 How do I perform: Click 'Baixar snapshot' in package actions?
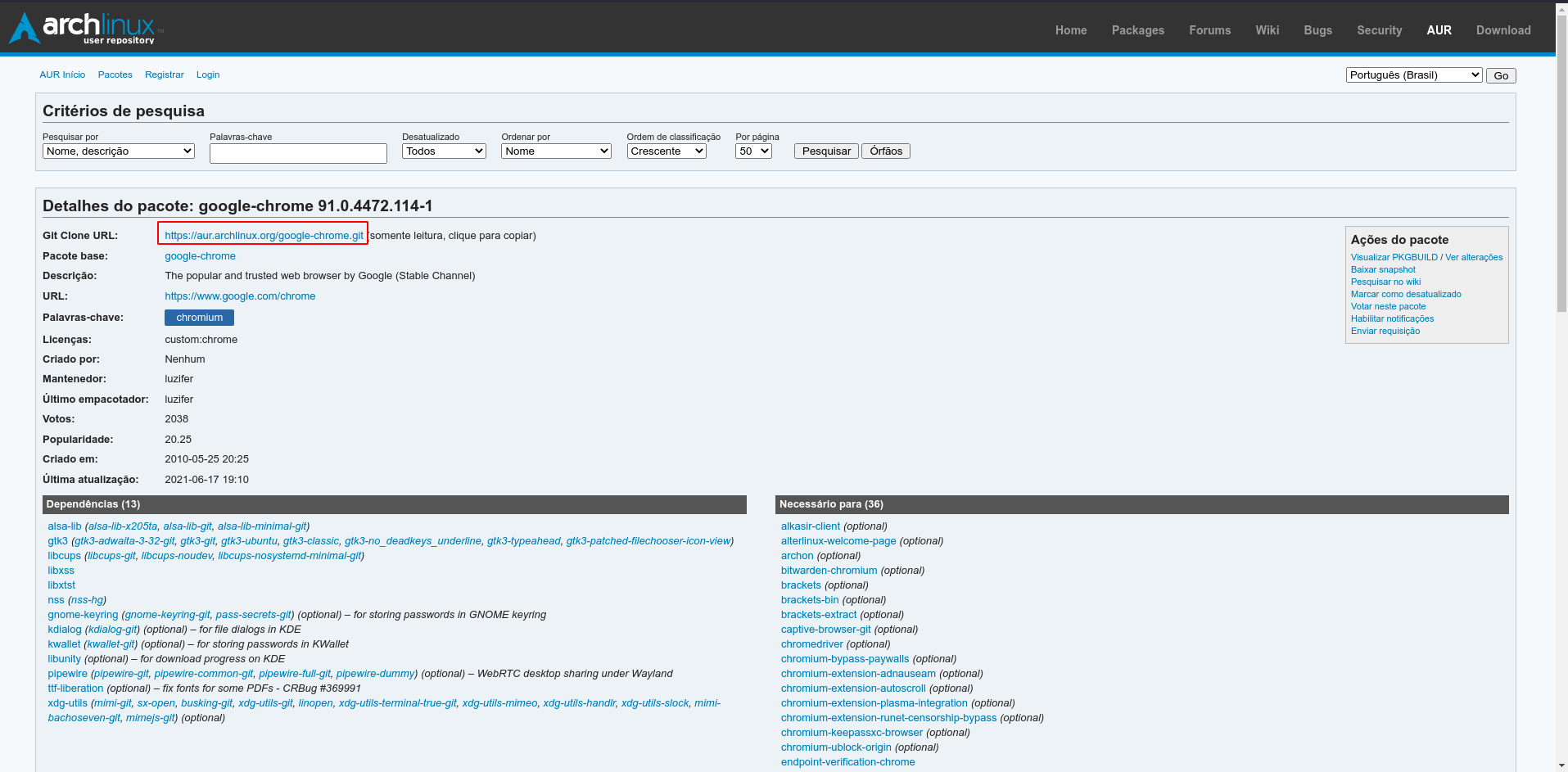pos(1383,269)
